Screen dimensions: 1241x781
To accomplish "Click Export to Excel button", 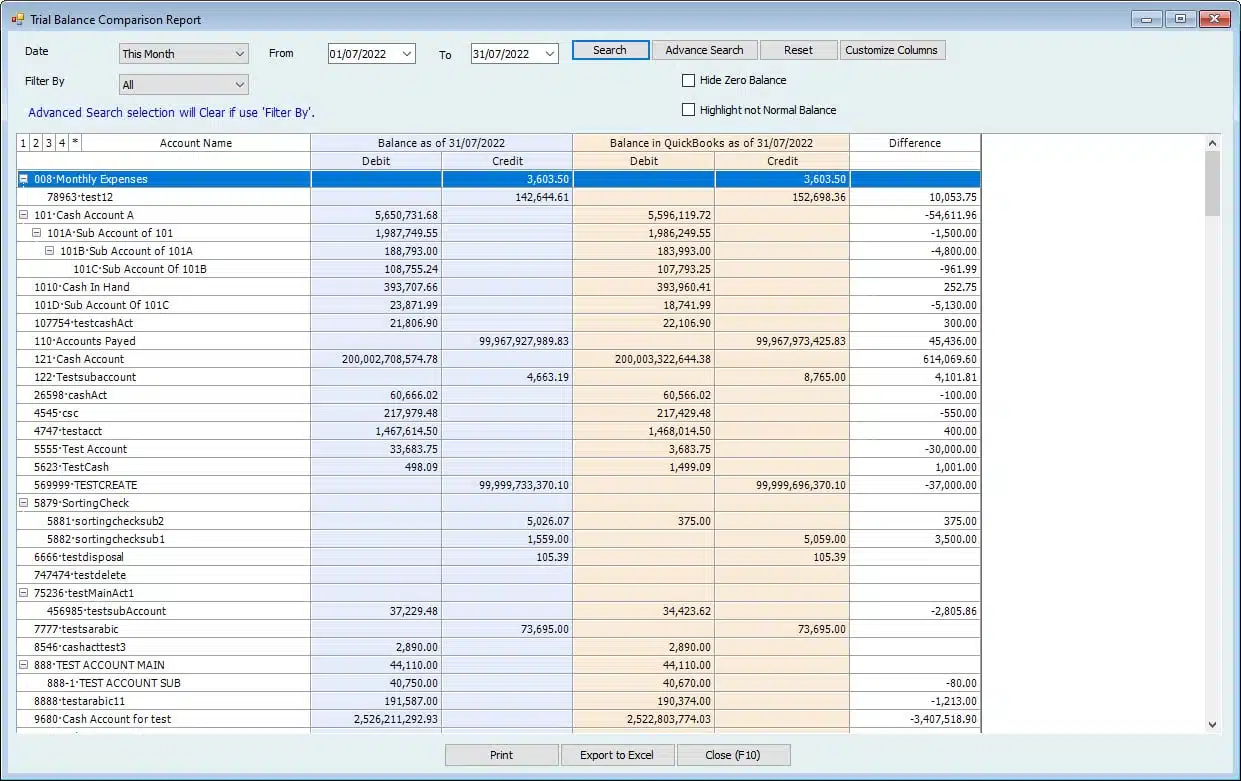I will click(617, 755).
